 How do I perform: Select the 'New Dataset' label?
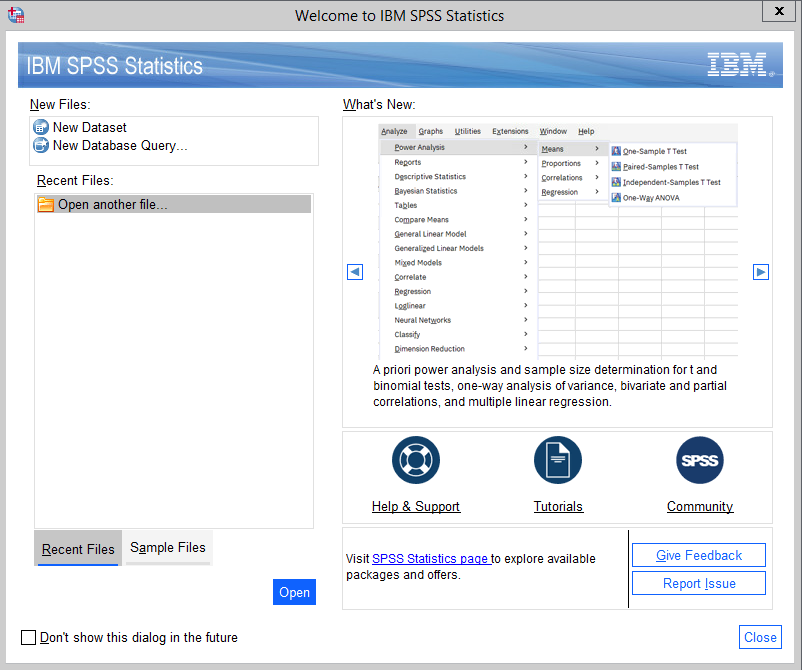point(90,127)
